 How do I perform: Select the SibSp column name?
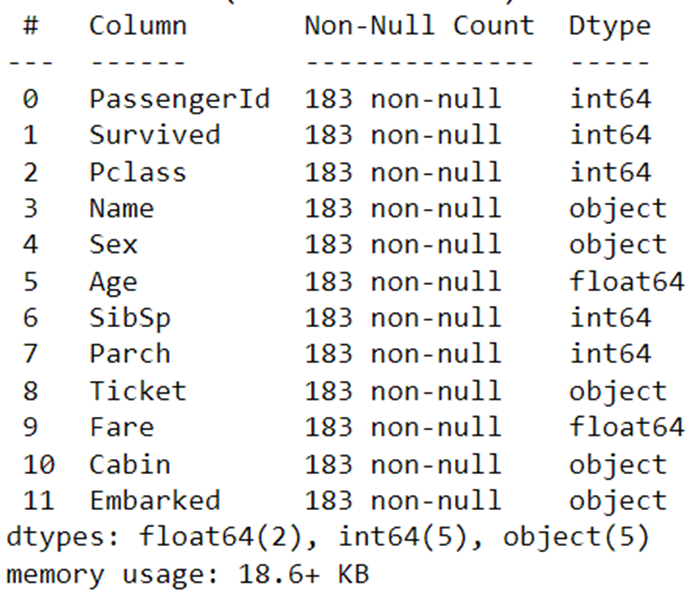130,318
